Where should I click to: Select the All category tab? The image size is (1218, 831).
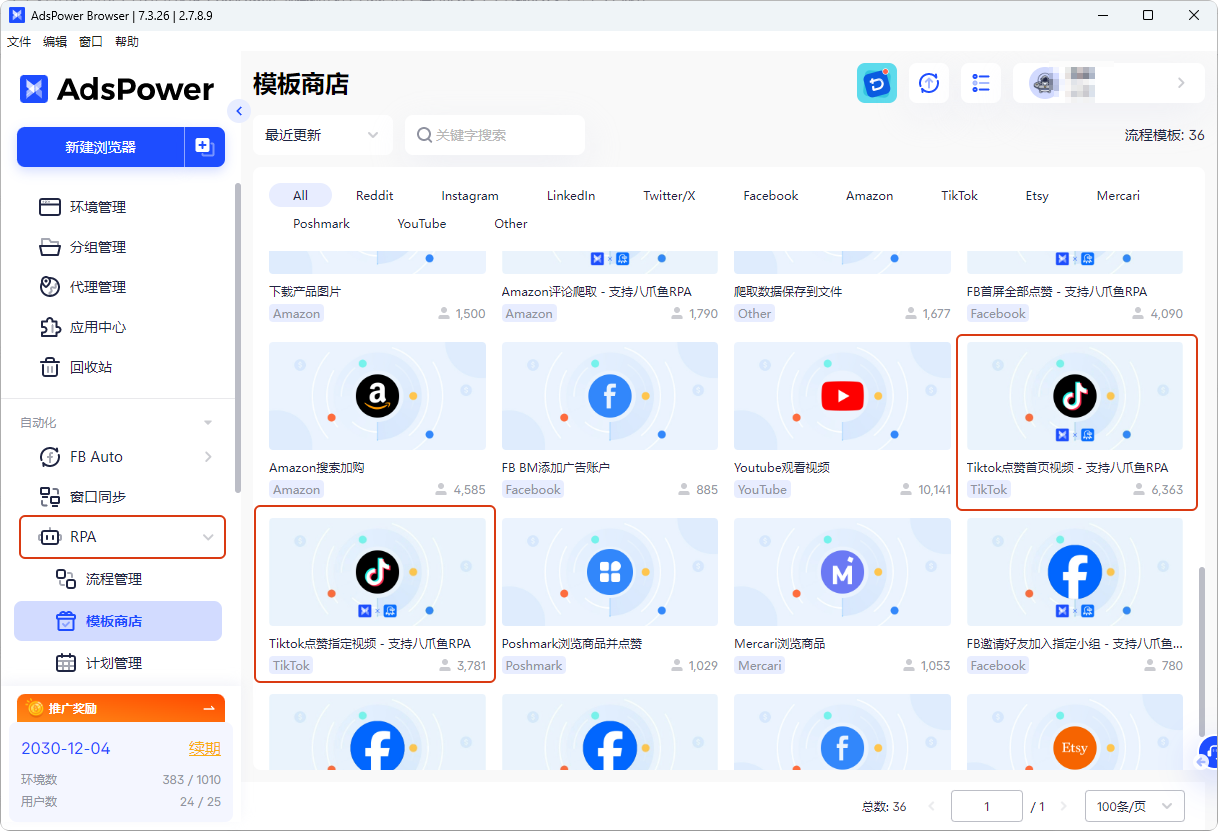tap(300, 195)
